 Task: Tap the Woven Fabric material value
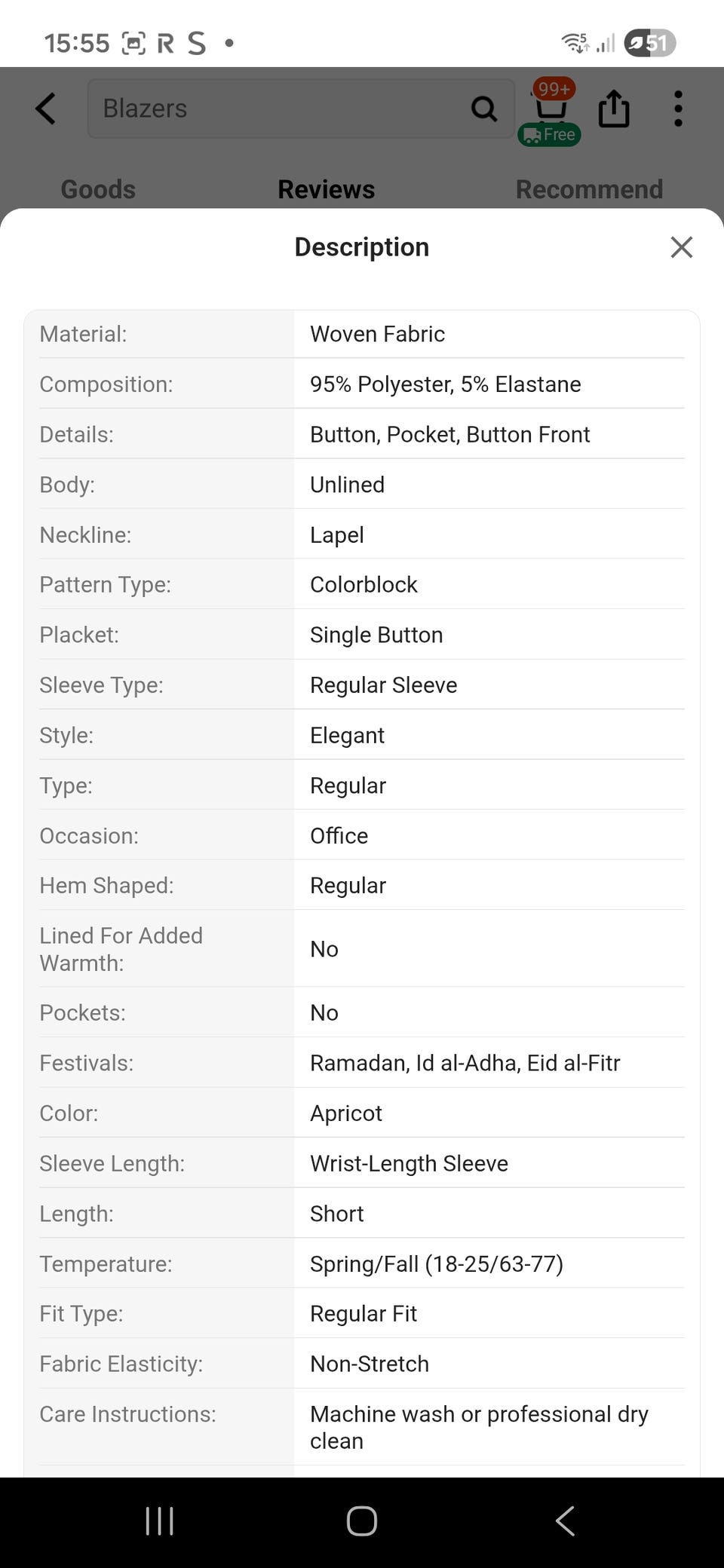click(x=377, y=334)
